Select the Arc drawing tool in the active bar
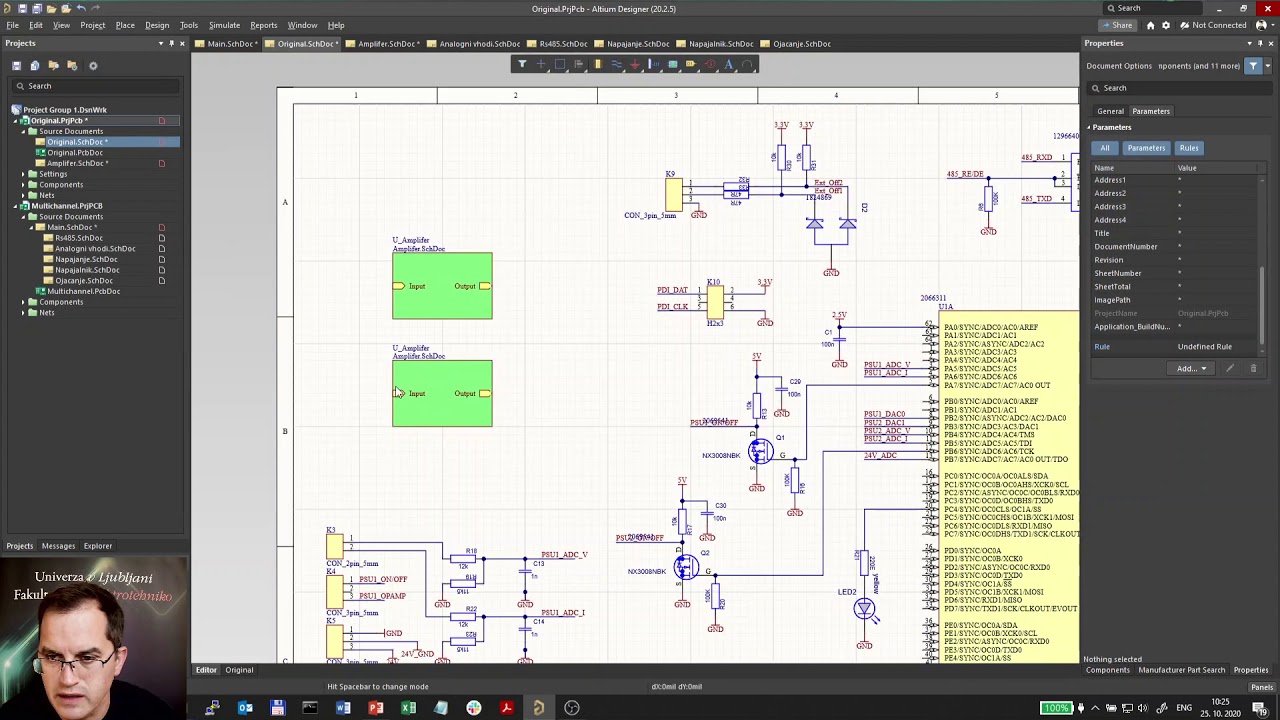 tap(748, 64)
